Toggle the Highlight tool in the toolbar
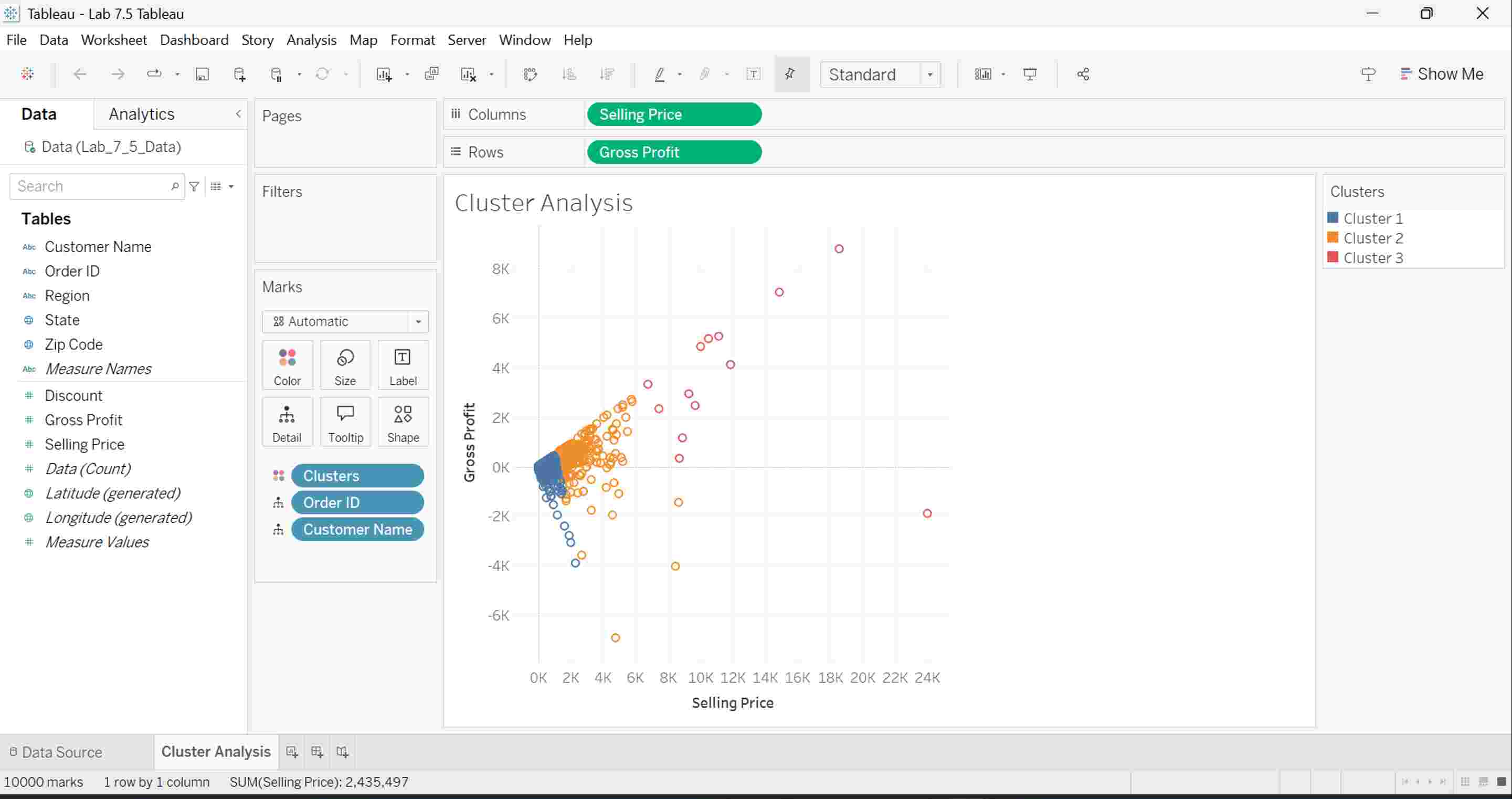The height and width of the screenshot is (799, 1512). coord(660,74)
